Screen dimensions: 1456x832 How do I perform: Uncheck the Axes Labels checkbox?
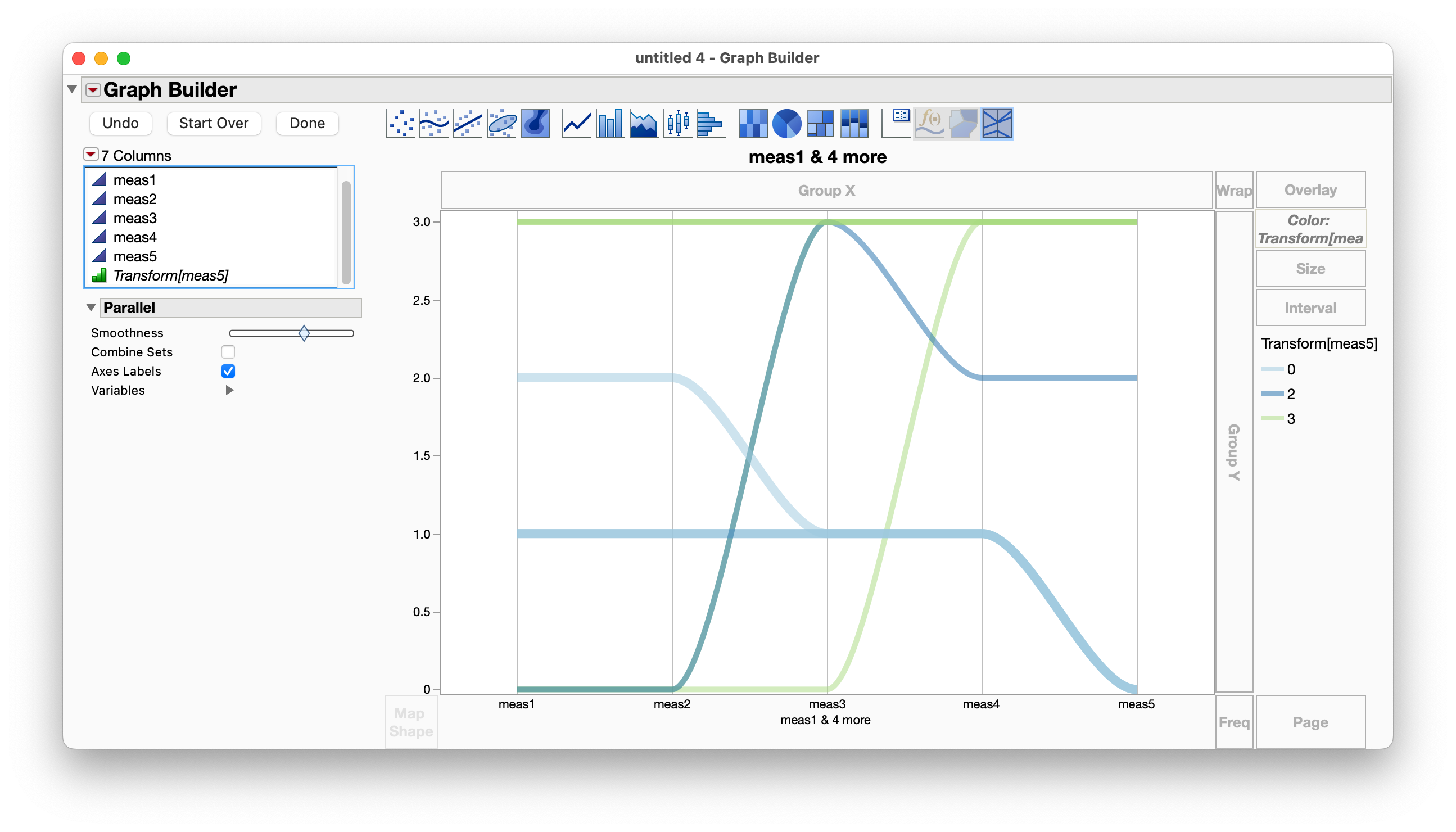pos(228,372)
